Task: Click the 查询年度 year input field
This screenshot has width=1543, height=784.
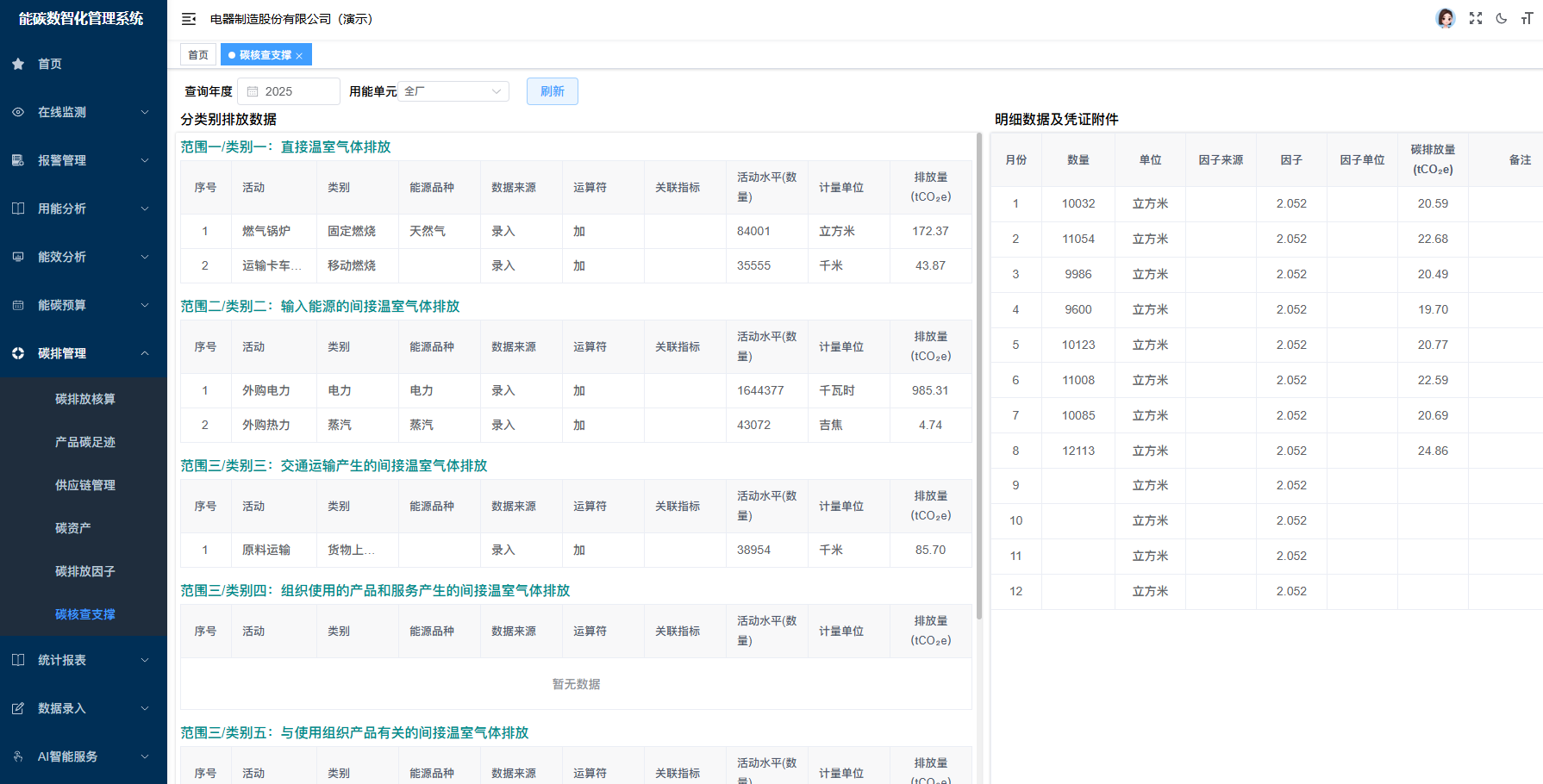Action: pyautogui.click(x=293, y=90)
